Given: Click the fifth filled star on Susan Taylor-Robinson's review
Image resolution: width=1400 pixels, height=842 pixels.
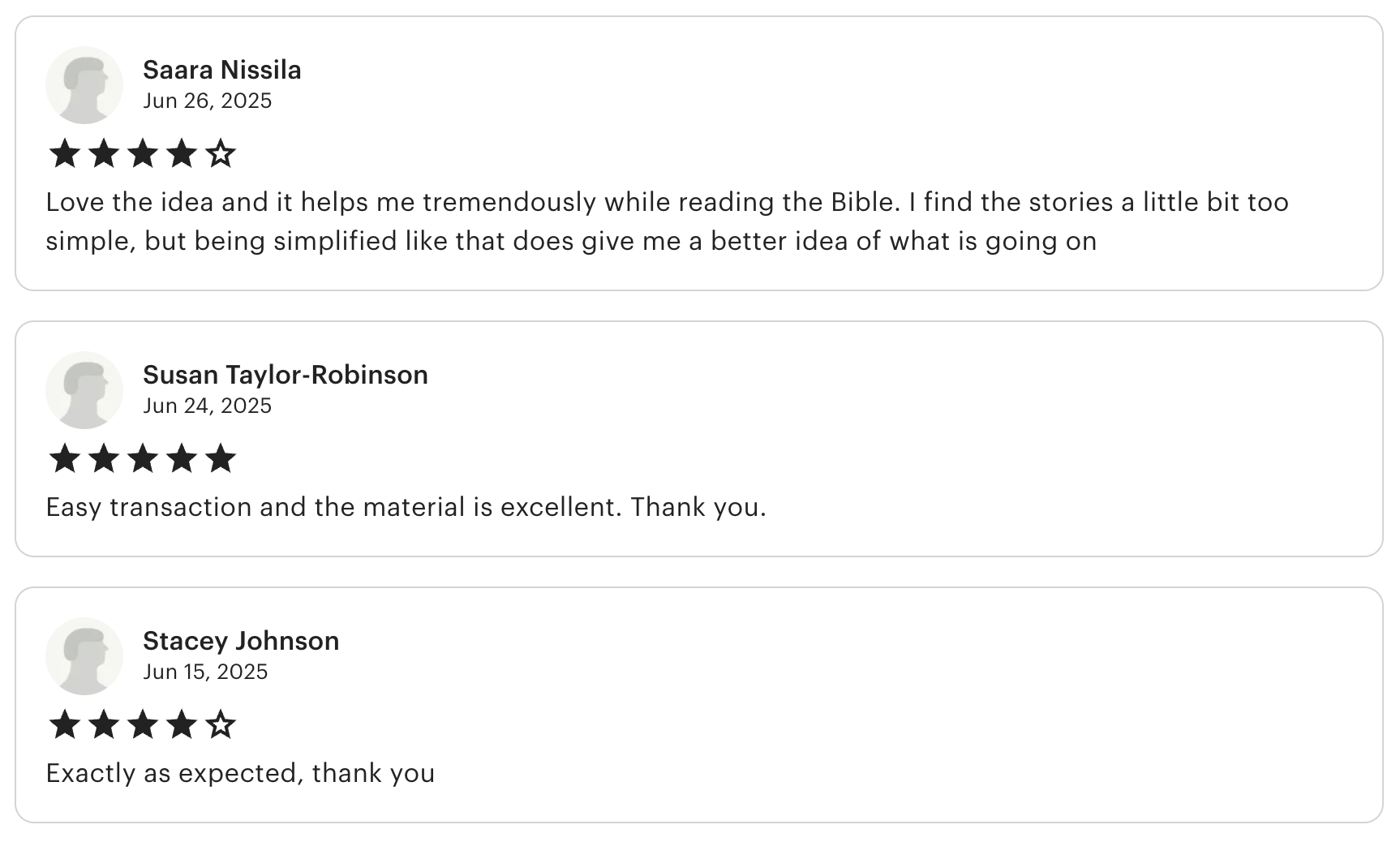Looking at the screenshot, I should coord(221,458).
